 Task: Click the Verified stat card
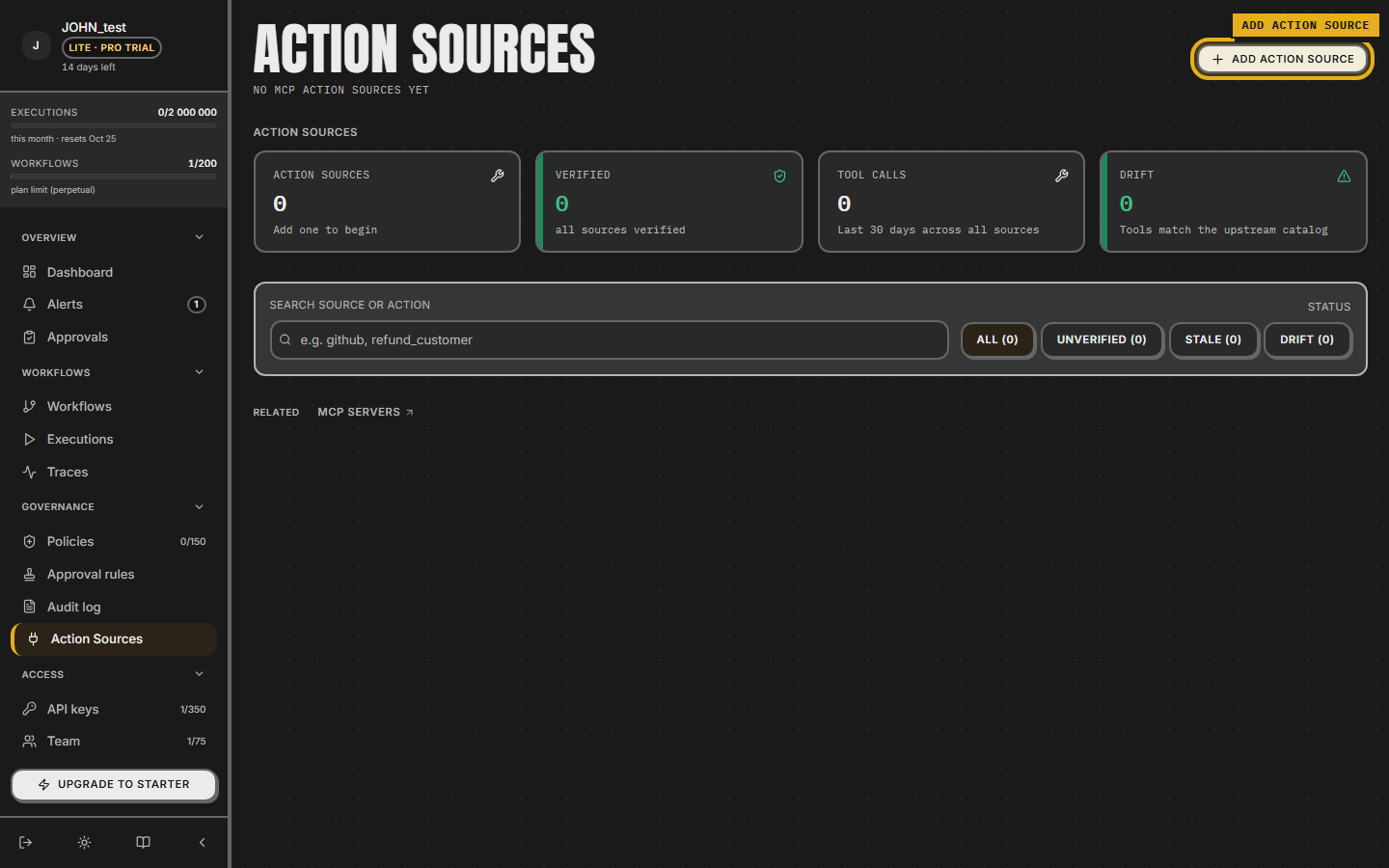click(x=669, y=202)
